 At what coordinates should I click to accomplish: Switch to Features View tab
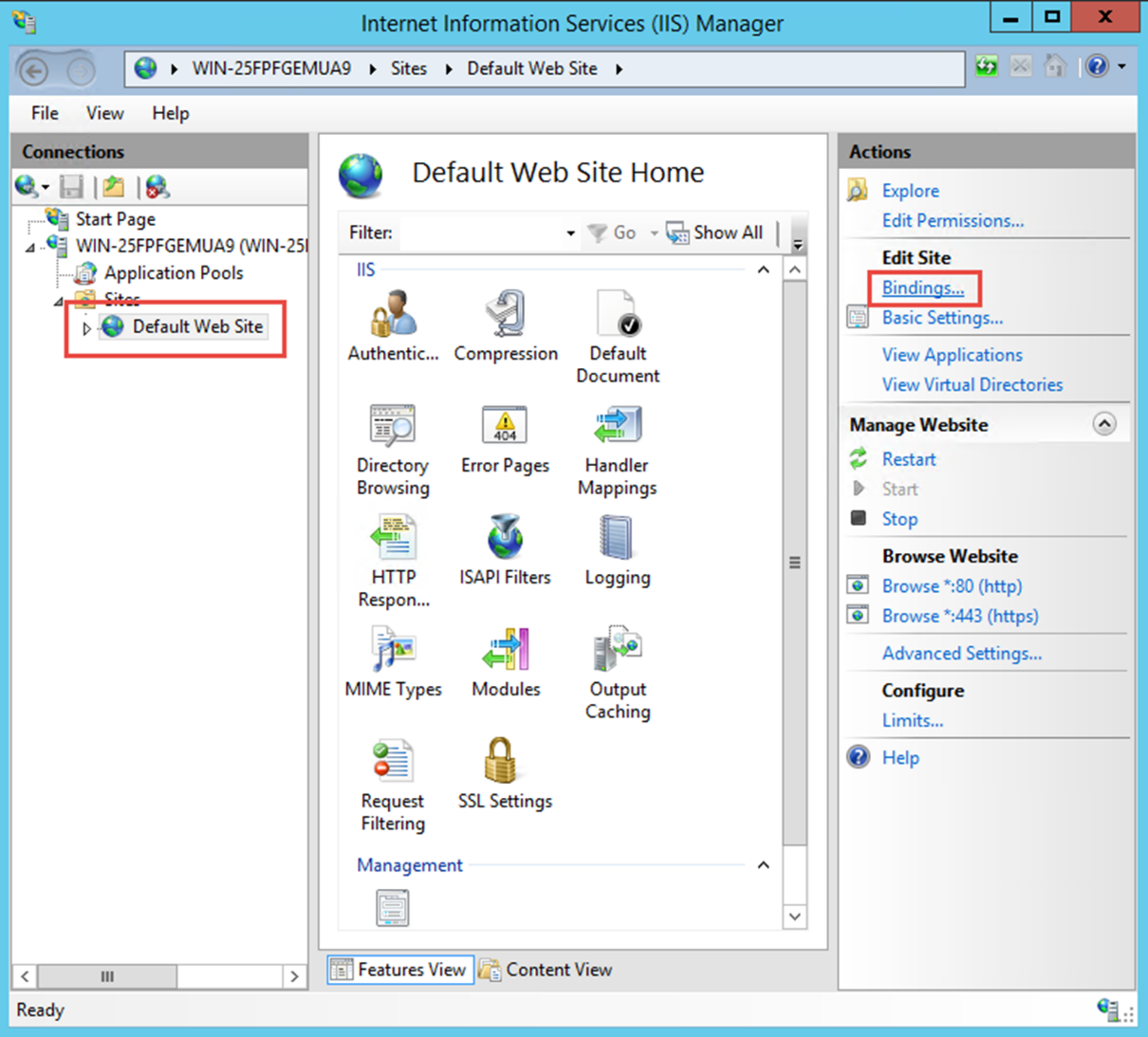[400, 970]
